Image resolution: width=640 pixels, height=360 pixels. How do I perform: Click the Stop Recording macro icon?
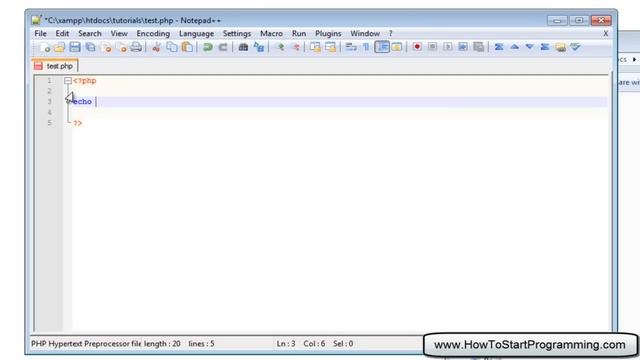coord(432,47)
